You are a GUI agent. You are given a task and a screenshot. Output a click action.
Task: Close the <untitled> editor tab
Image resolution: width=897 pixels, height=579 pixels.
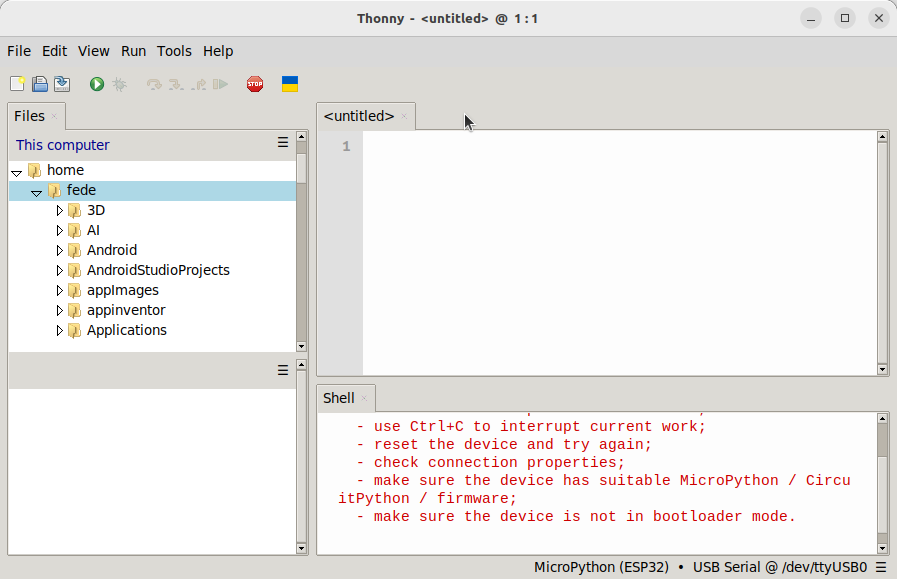click(404, 116)
